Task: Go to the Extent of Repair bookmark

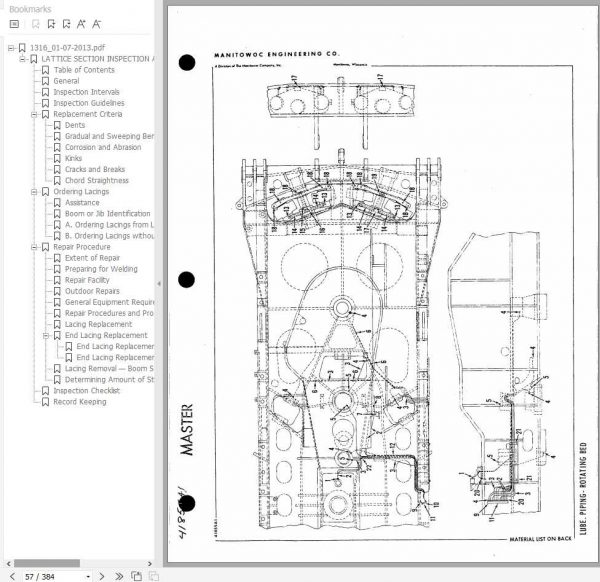Action: (92, 258)
